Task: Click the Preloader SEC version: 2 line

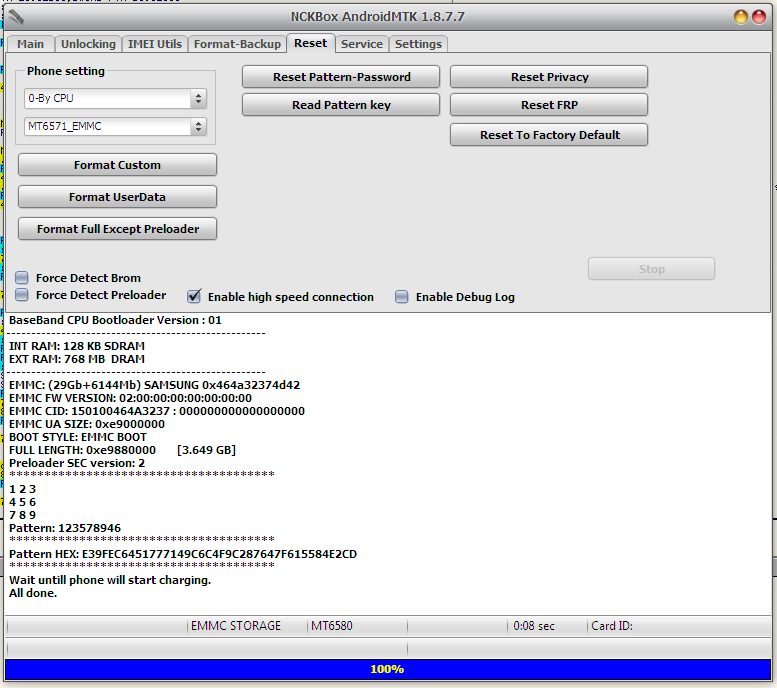Action: 77,463
